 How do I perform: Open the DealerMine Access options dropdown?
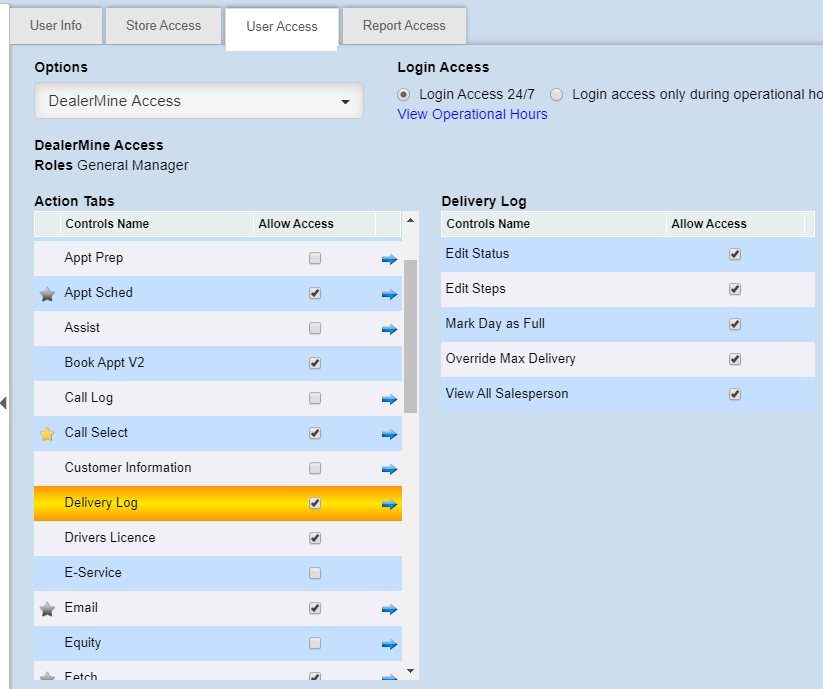coord(198,101)
